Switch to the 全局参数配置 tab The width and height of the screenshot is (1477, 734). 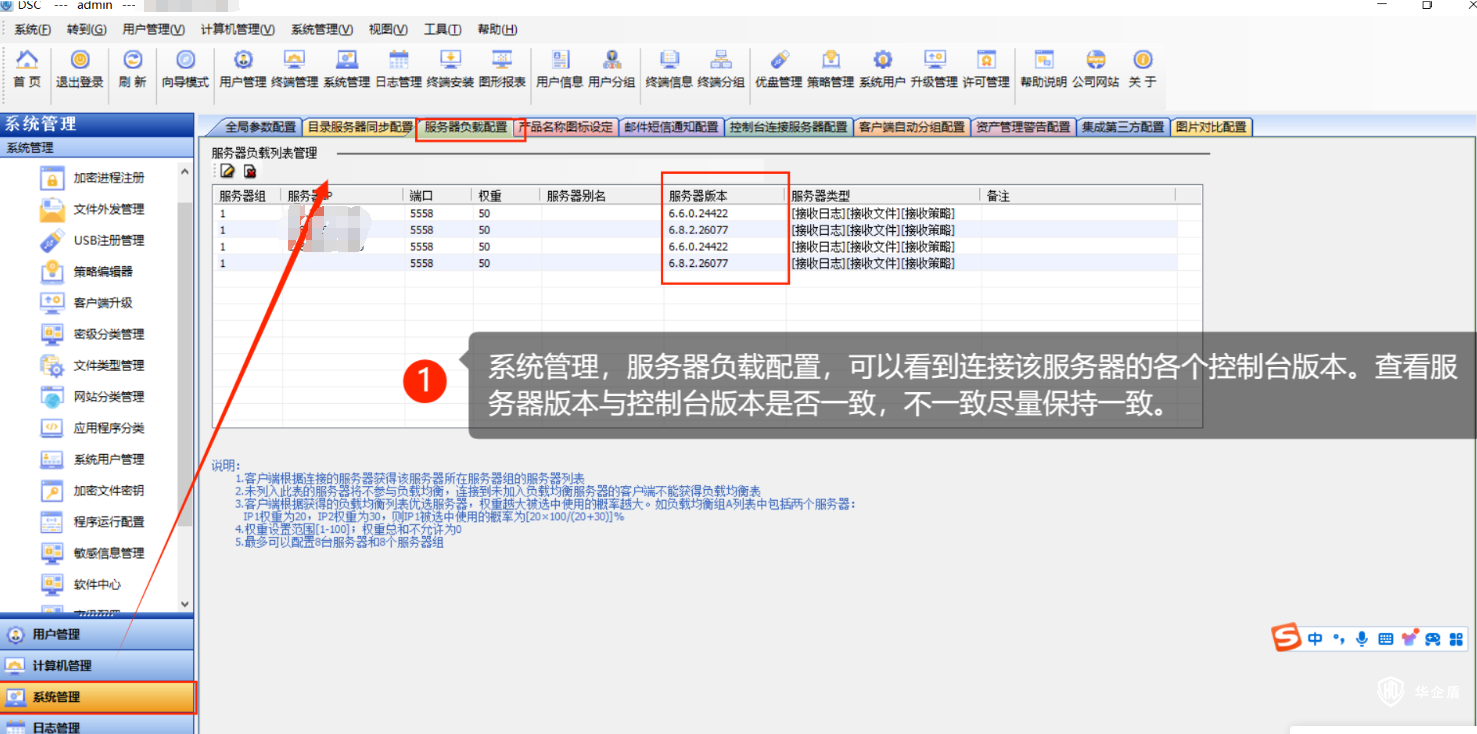coord(260,127)
